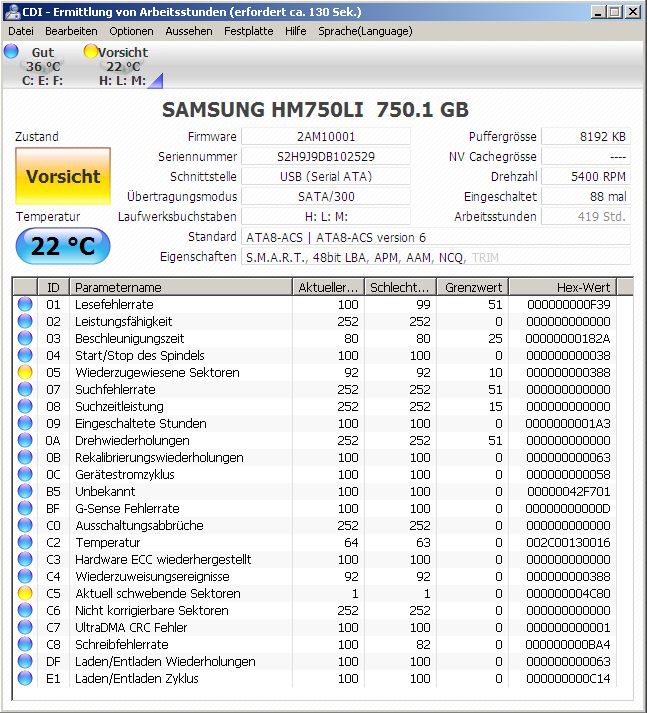The image size is (647, 713).
Task: Click the Schlecht column header
Action: pyautogui.click(x=400, y=287)
